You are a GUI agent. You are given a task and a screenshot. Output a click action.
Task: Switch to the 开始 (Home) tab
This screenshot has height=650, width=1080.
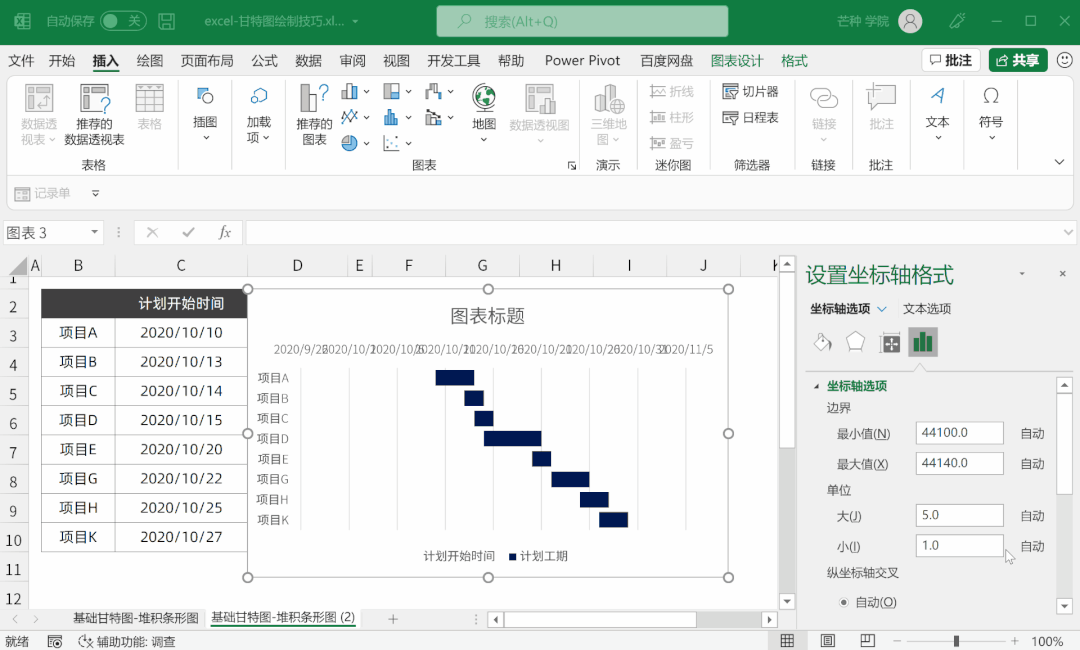62,61
